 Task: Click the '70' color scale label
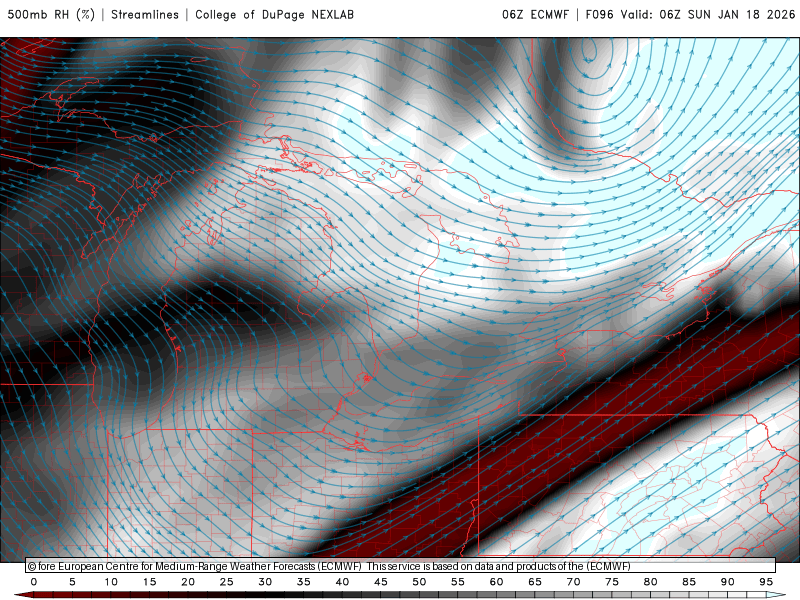(x=573, y=582)
